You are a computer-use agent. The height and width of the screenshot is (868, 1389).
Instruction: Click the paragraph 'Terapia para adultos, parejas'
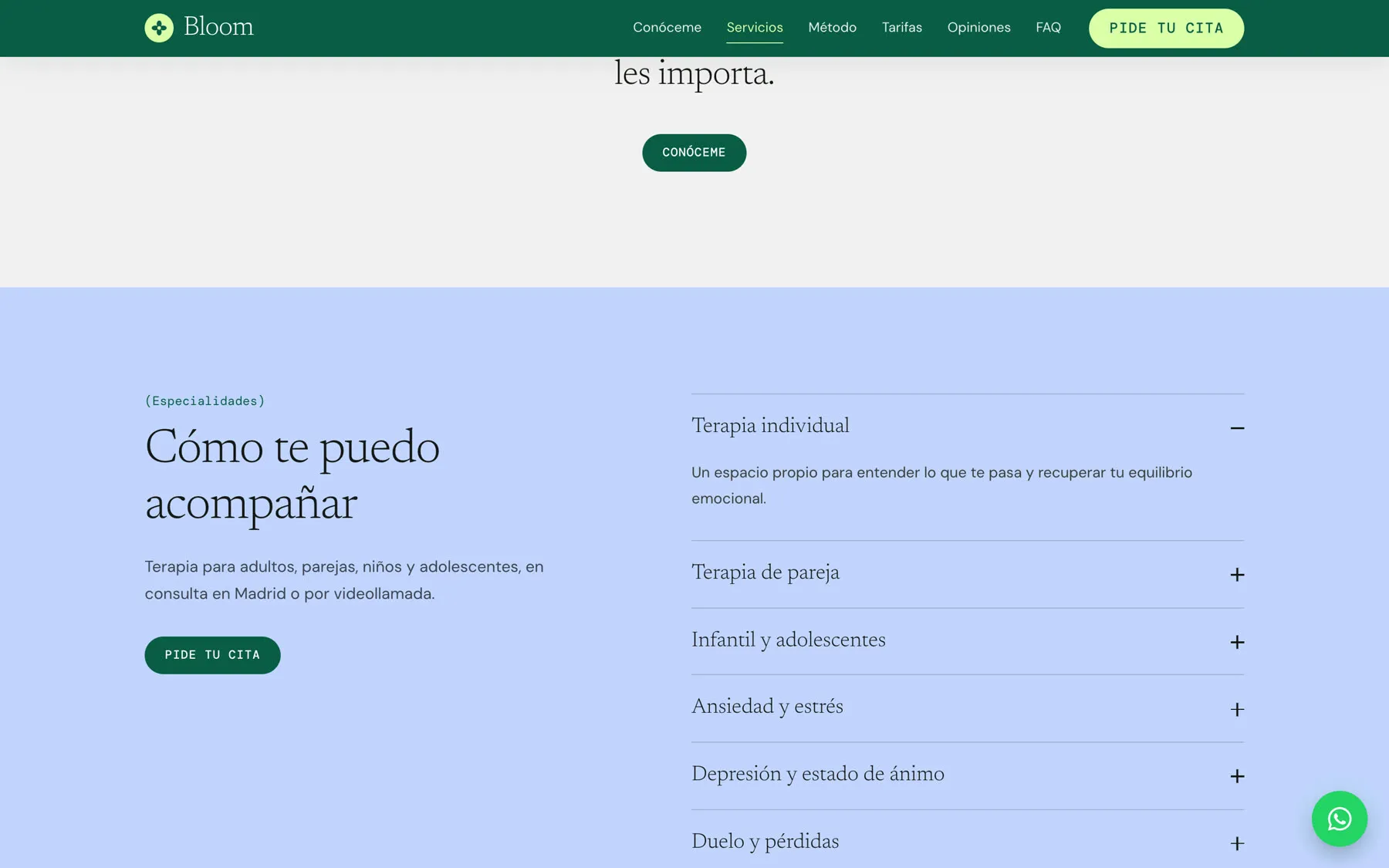tap(344, 580)
